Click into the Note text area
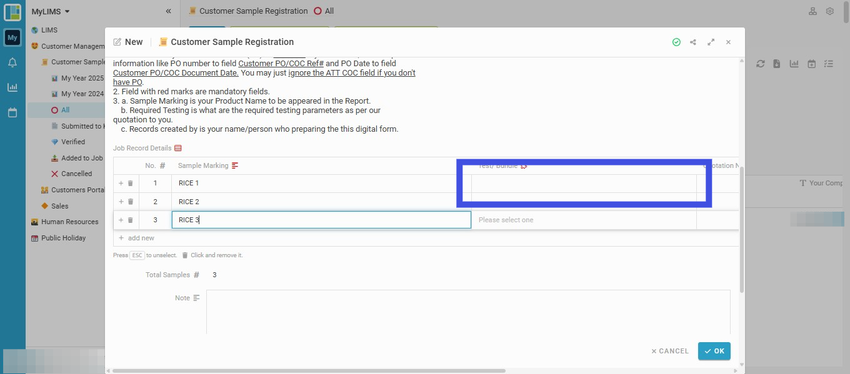 (468, 312)
